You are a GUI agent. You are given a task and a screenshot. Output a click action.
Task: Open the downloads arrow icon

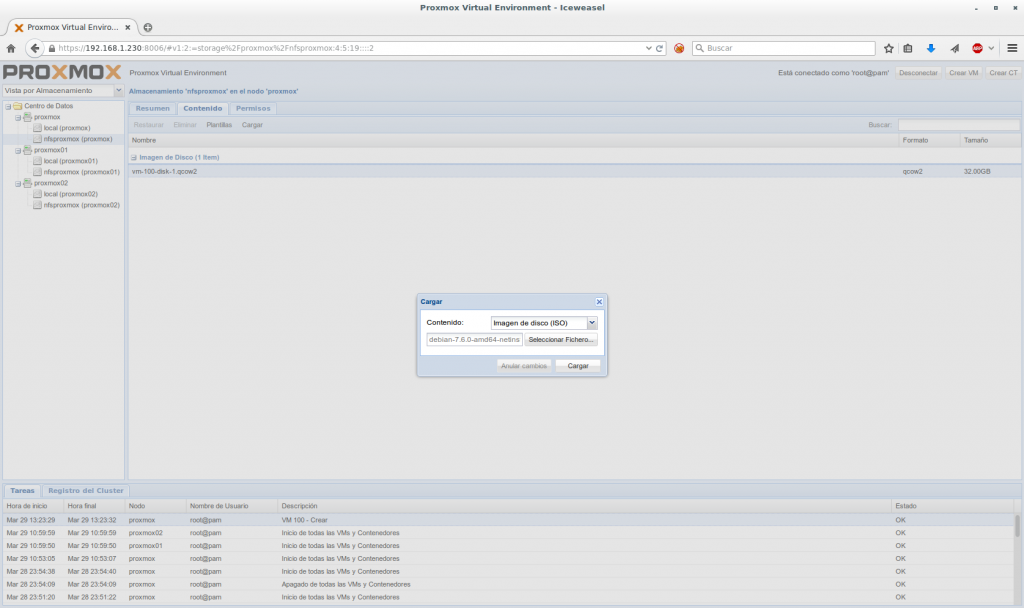(930, 48)
